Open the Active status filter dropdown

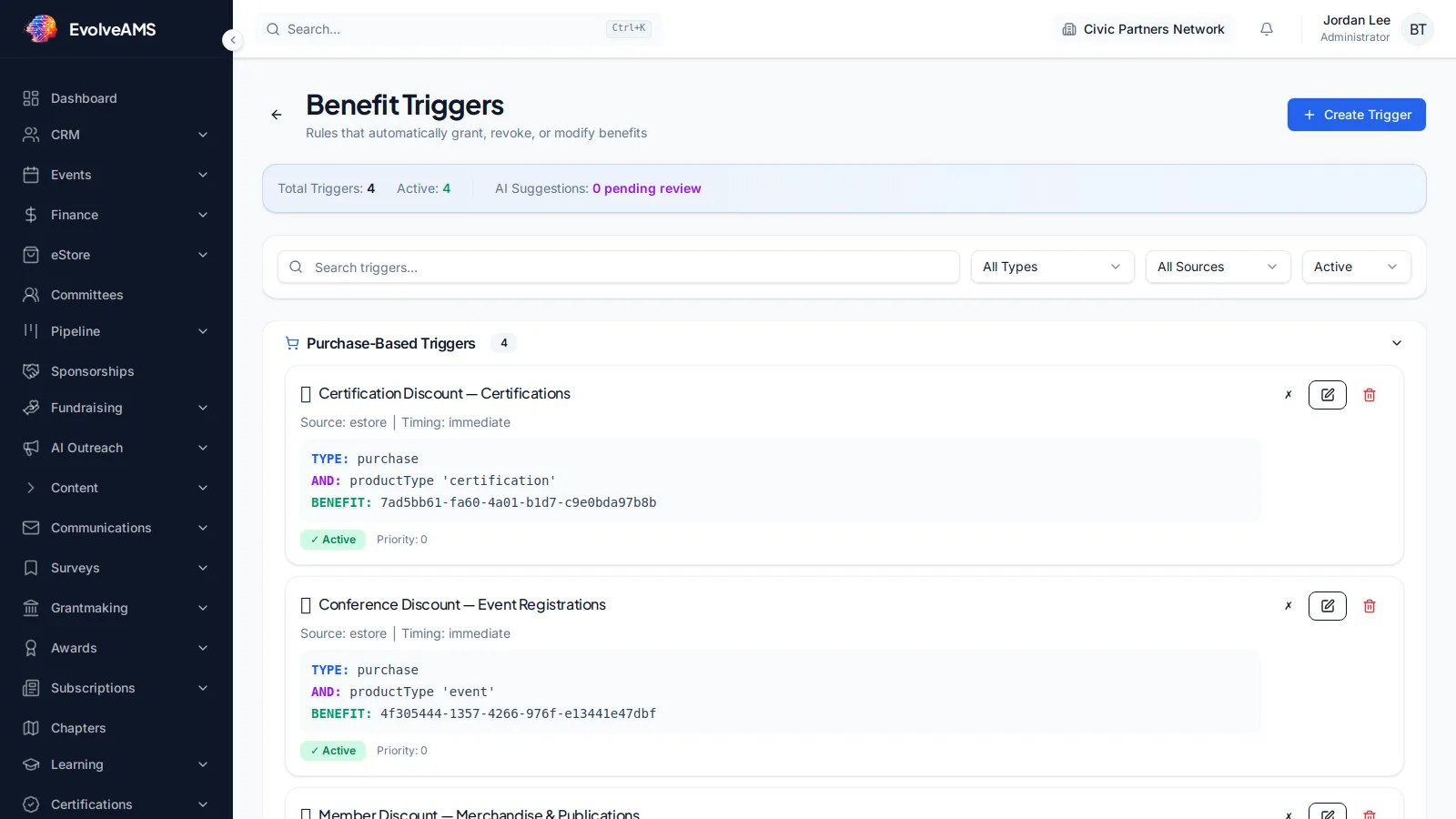coord(1357,267)
